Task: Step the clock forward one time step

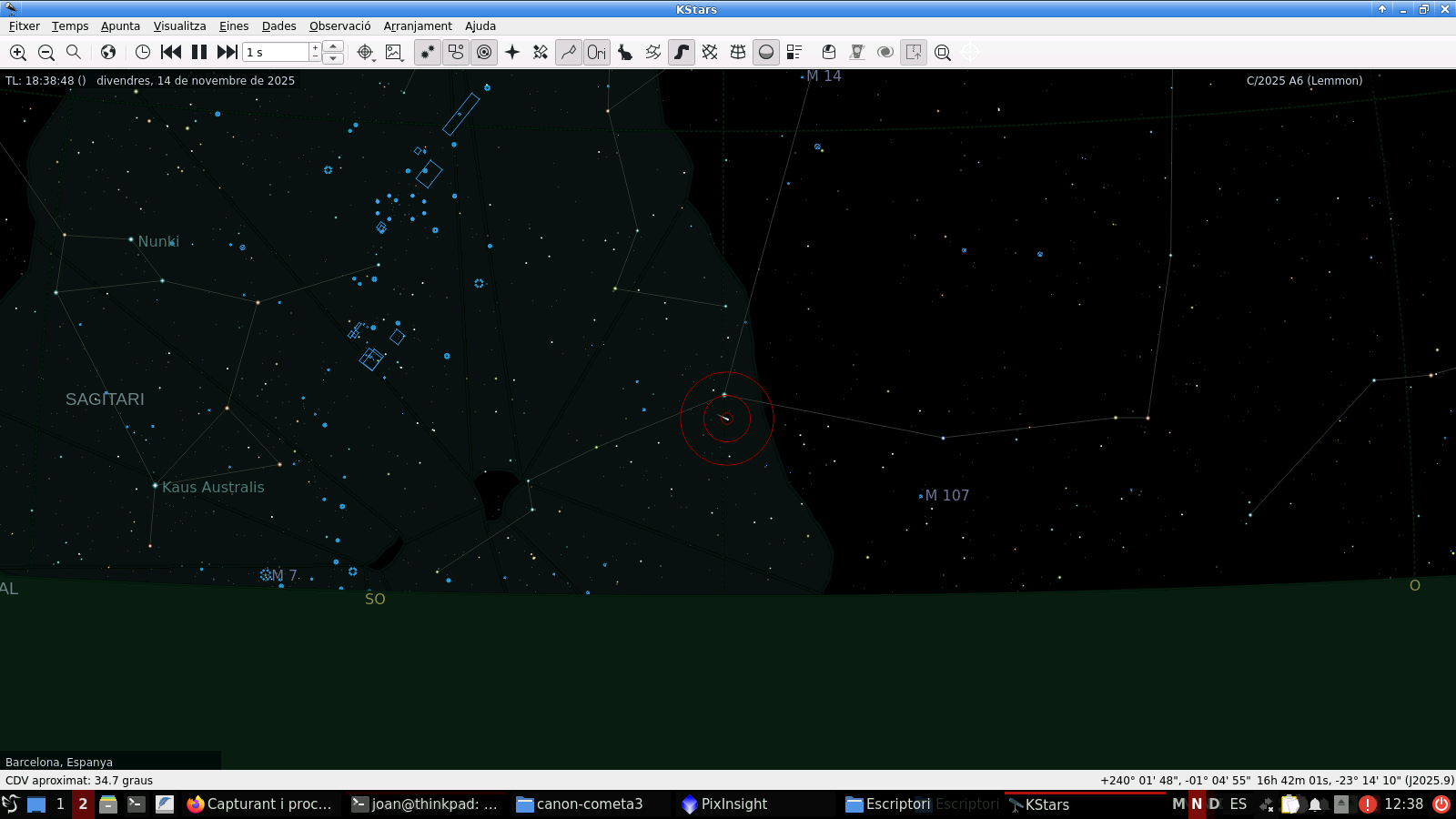Action: pyautogui.click(x=227, y=53)
